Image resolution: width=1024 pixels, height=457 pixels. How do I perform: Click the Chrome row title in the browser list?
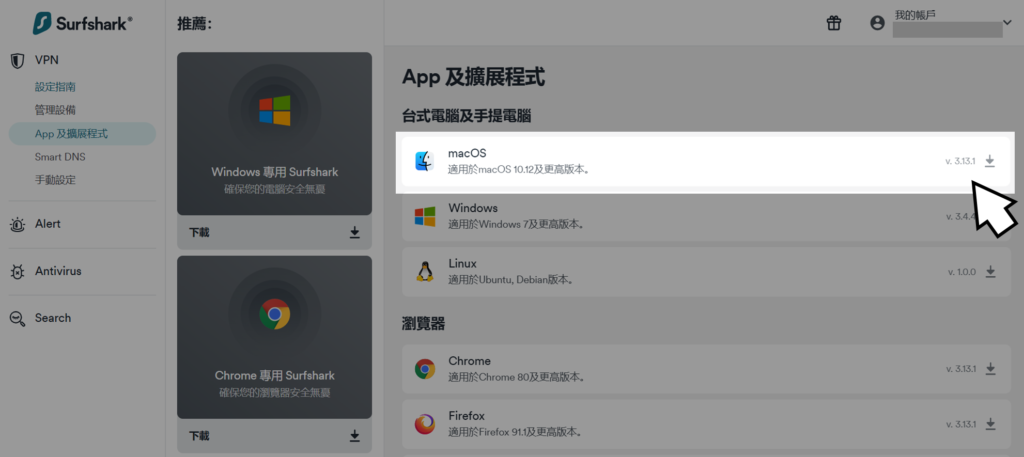coord(469,361)
